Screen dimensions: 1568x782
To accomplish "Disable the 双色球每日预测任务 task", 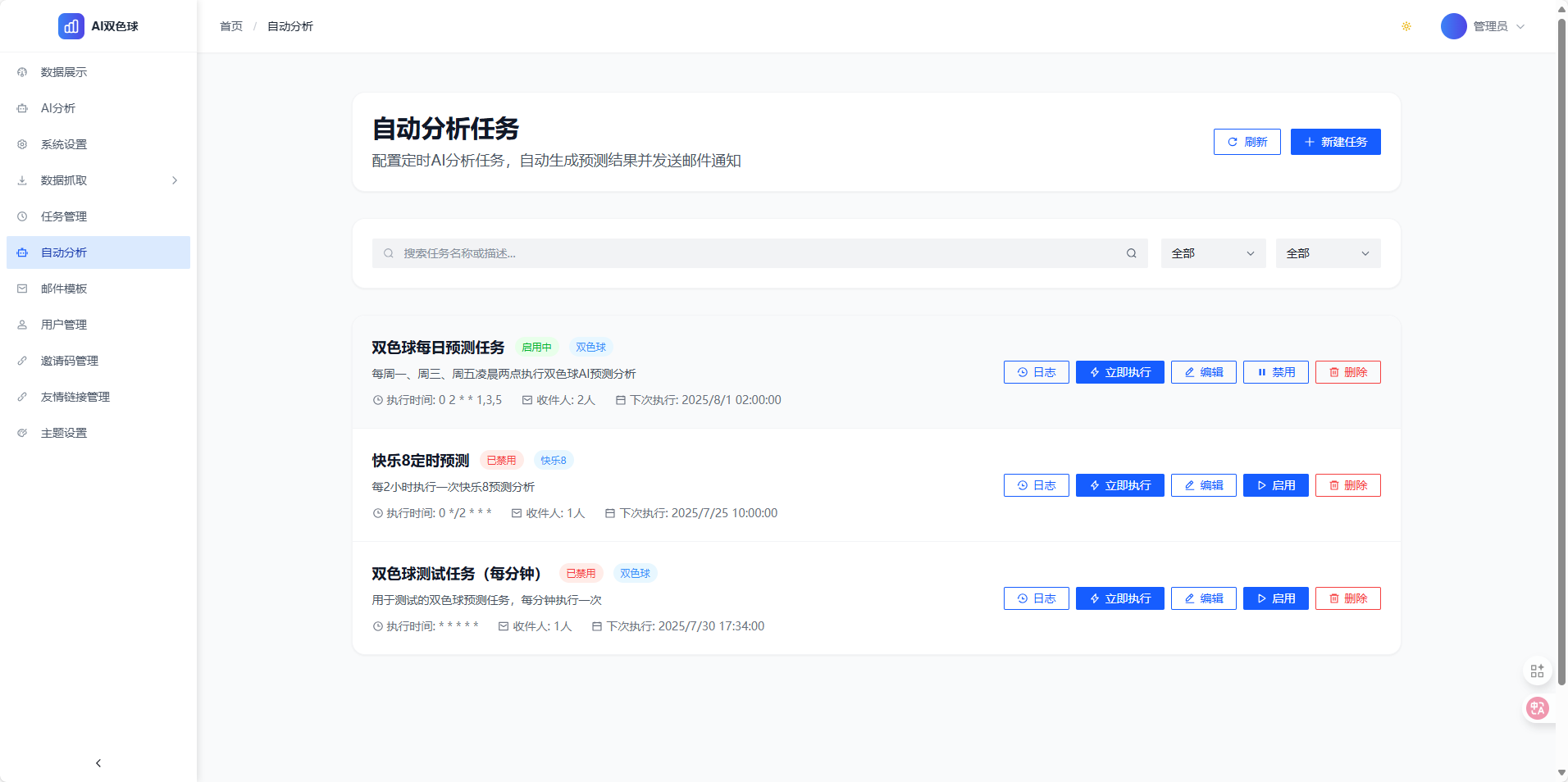I will tap(1275, 371).
